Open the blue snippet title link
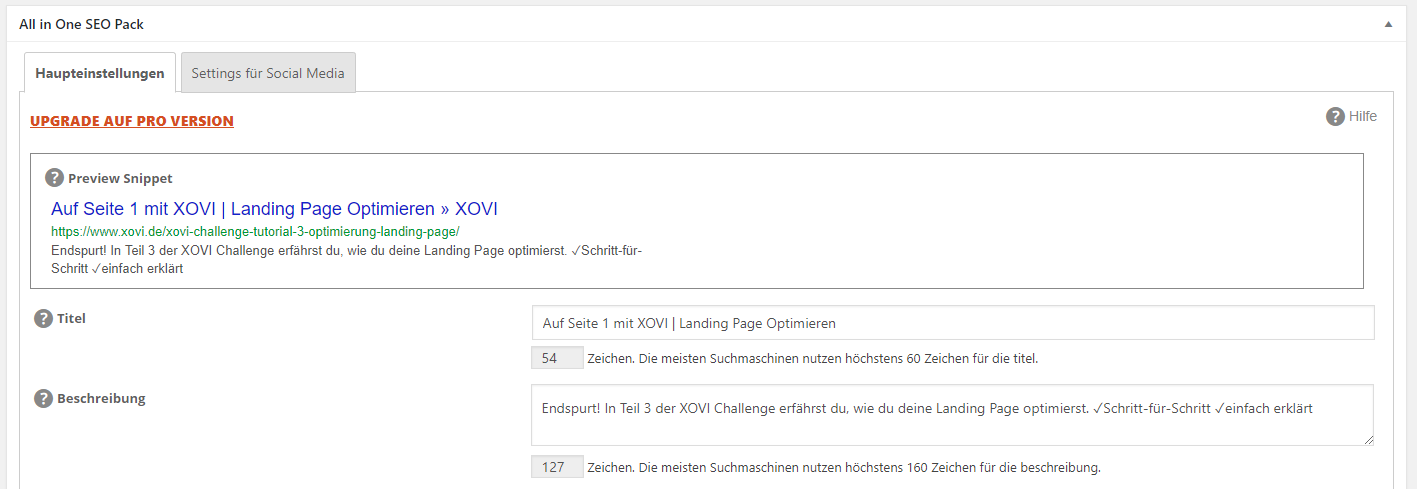 [274, 209]
